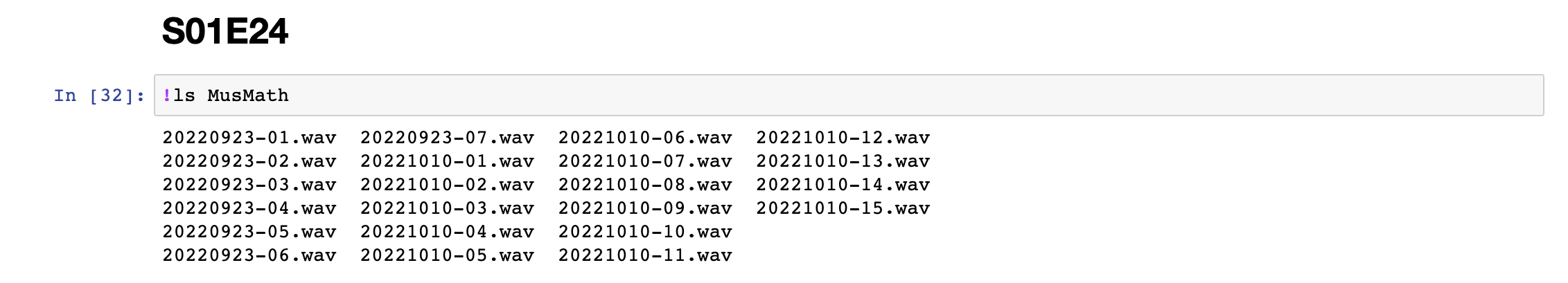1568x283 pixels.
Task: Click the code cell containing !ls MusMath
Action: [x=849, y=95]
